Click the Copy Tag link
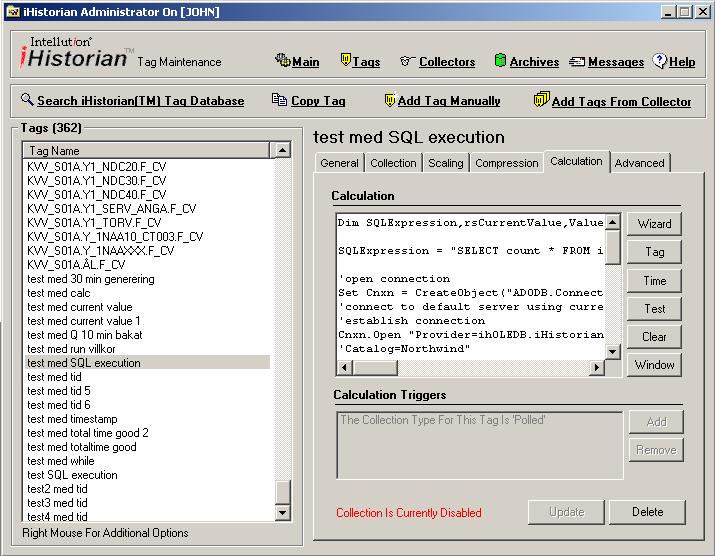Screen dimensions: 715x556 point(318,101)
